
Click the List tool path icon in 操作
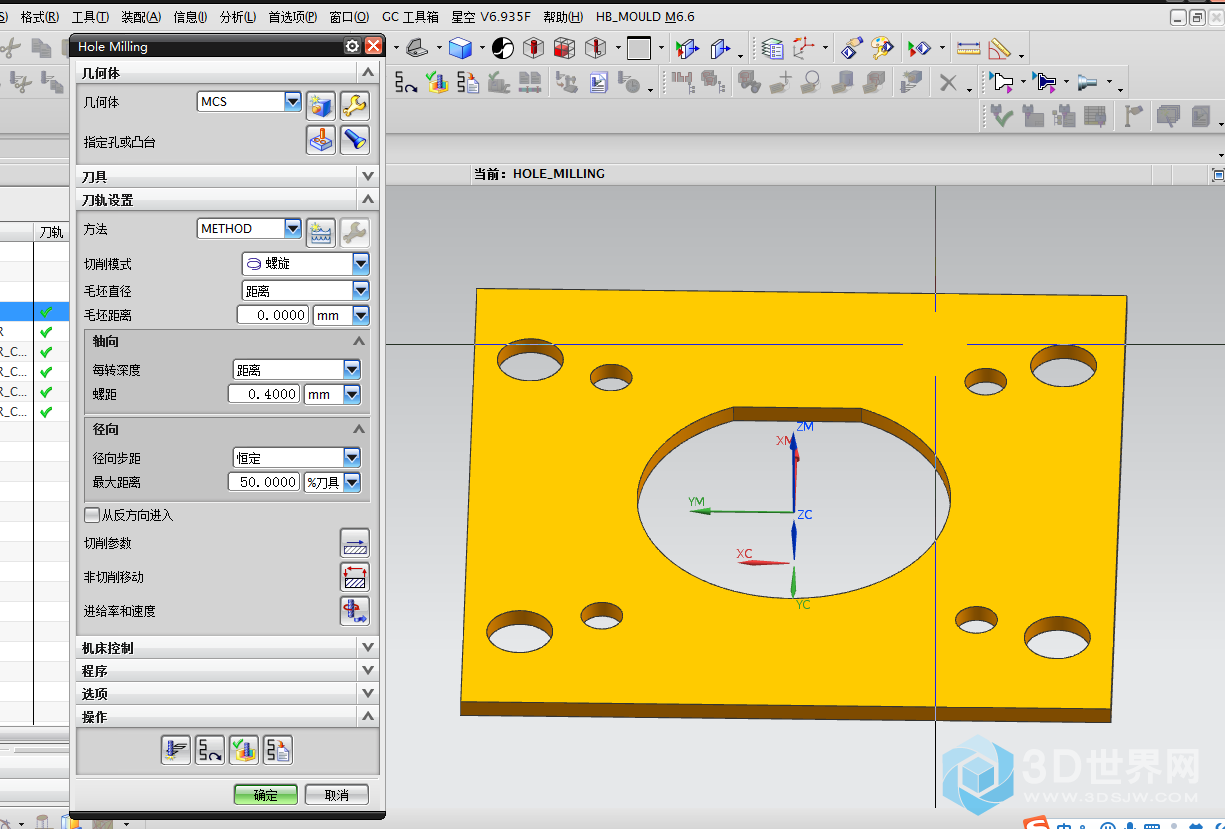click(x=278, y=750)
